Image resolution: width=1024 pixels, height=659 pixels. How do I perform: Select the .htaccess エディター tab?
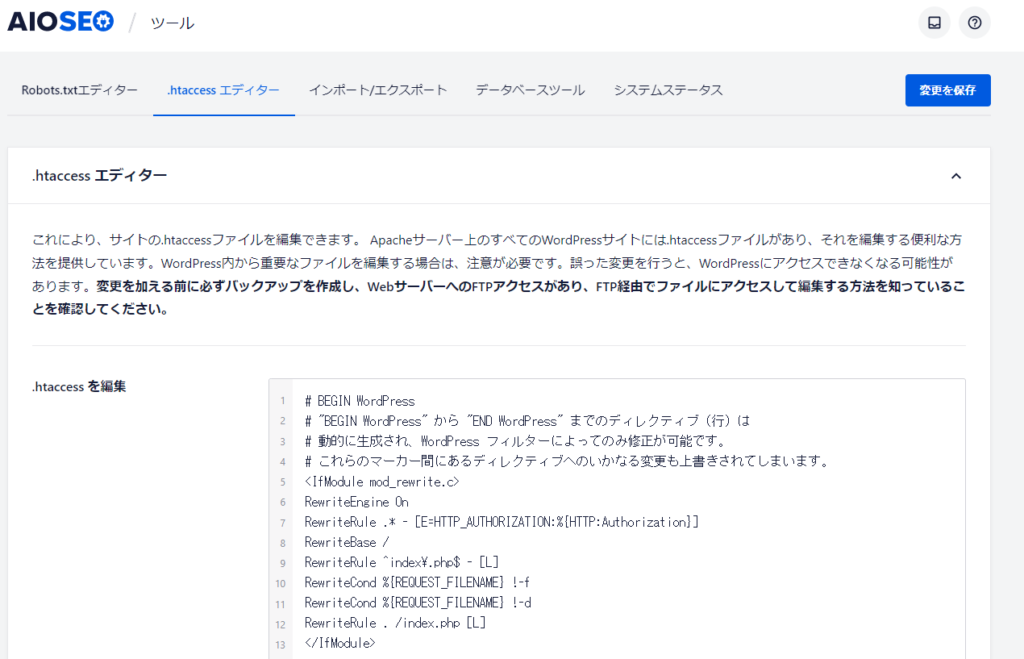coord(224,90)
